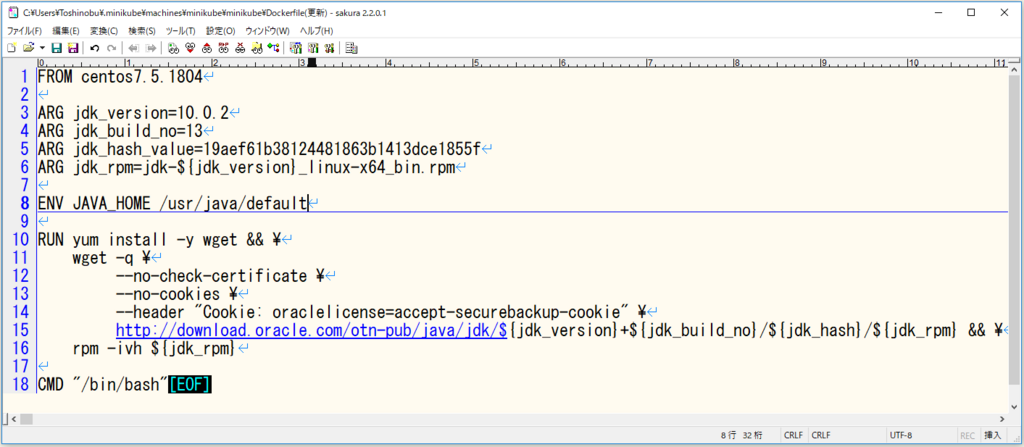
Task: Open the 編集(E) menu
Action: [x=66, y=31]
